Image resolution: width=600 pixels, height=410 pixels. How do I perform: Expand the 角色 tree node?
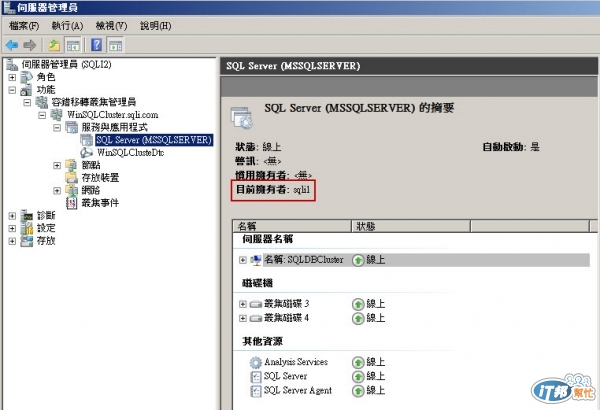[x=12, y=77]
